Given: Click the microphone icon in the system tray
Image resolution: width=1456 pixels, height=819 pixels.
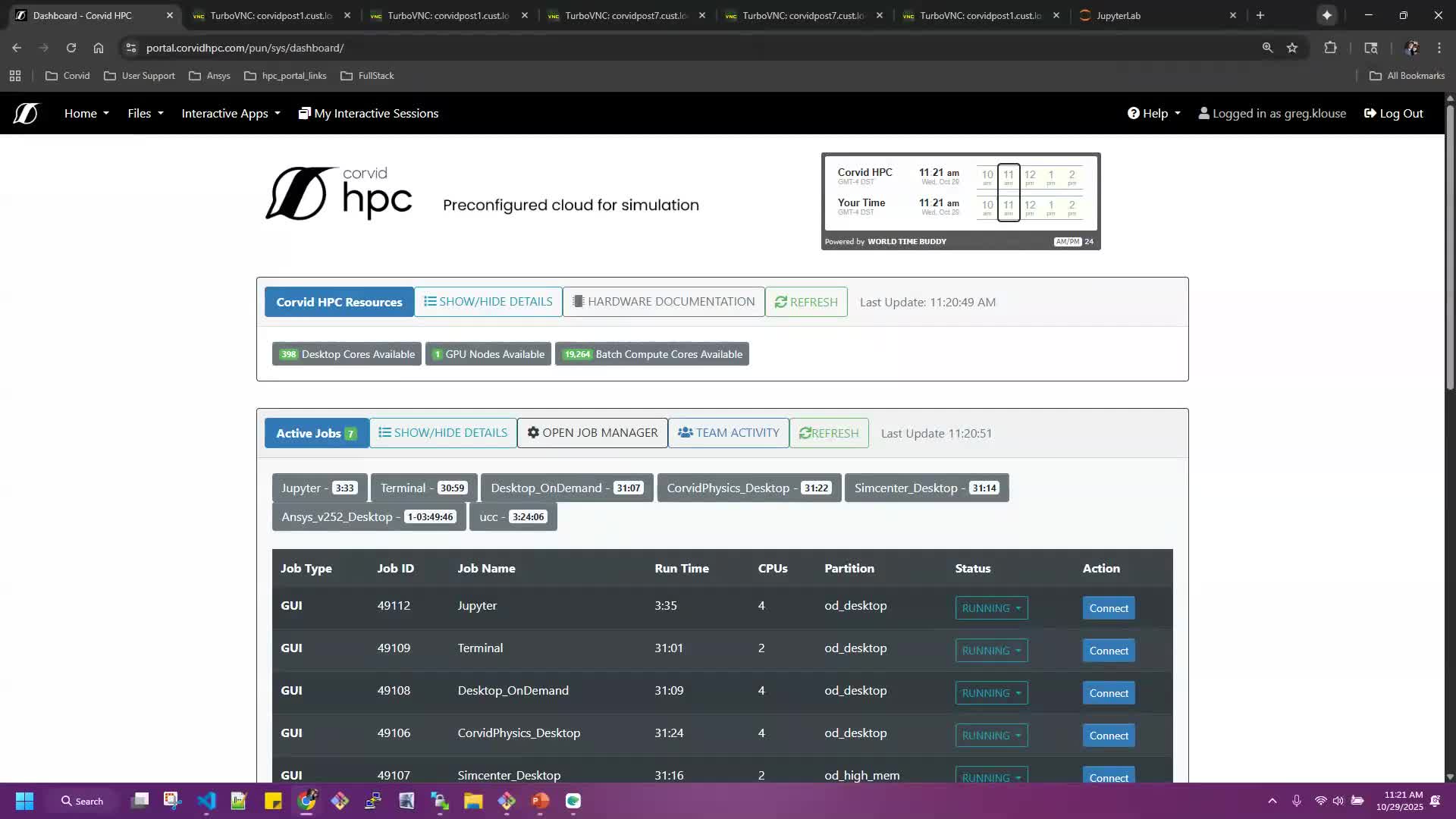Looking at the screenshot, I should pos(1297,801).
